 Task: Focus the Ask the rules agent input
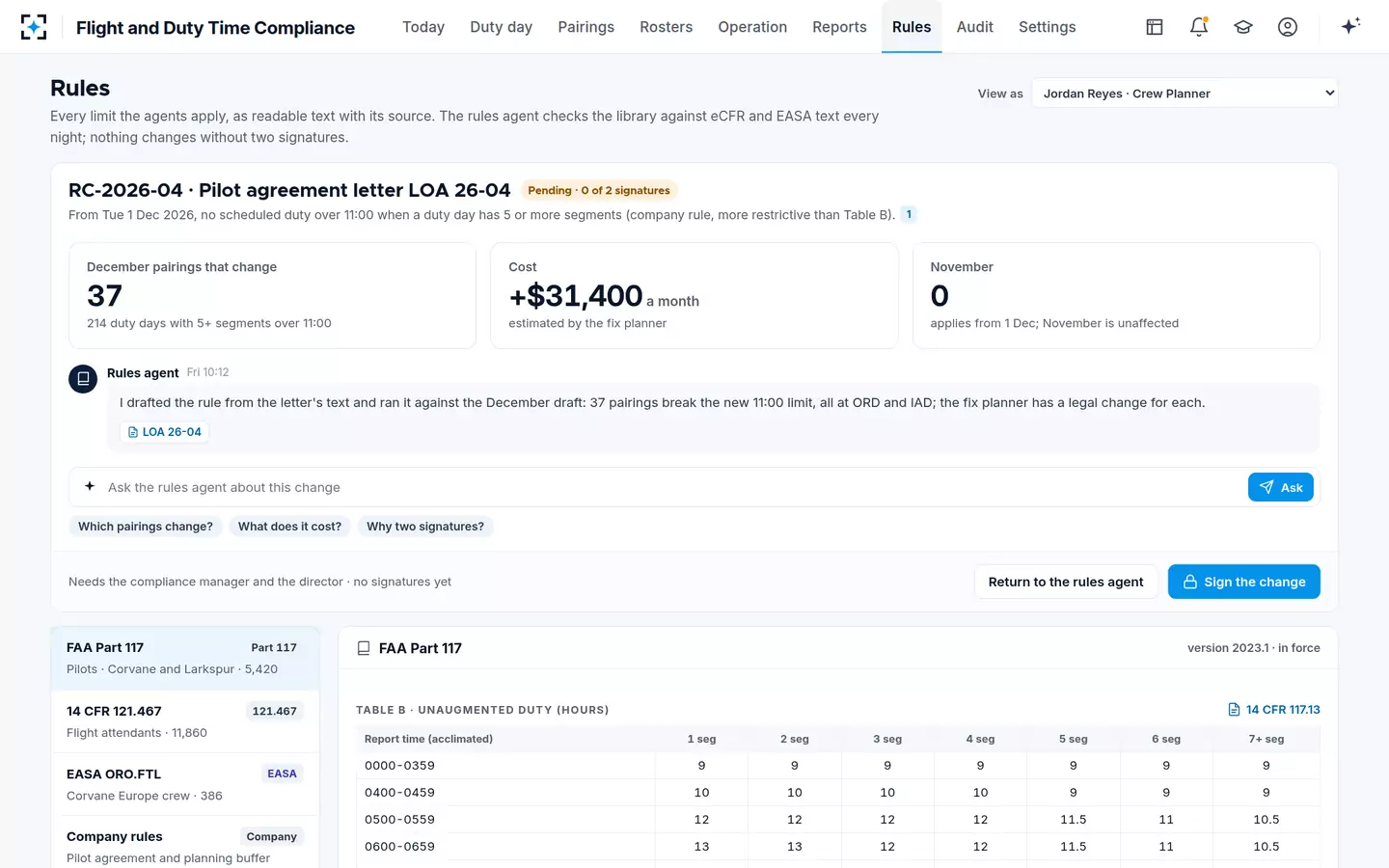[x=673, y=487]
